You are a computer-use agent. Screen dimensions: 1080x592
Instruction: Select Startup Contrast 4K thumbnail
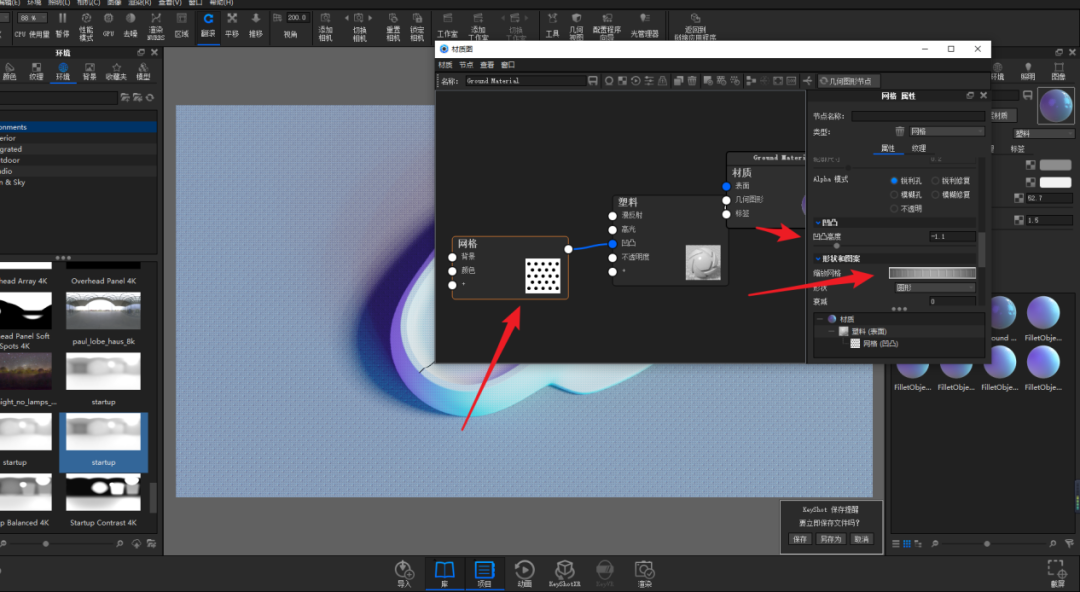tap(103, 493)
